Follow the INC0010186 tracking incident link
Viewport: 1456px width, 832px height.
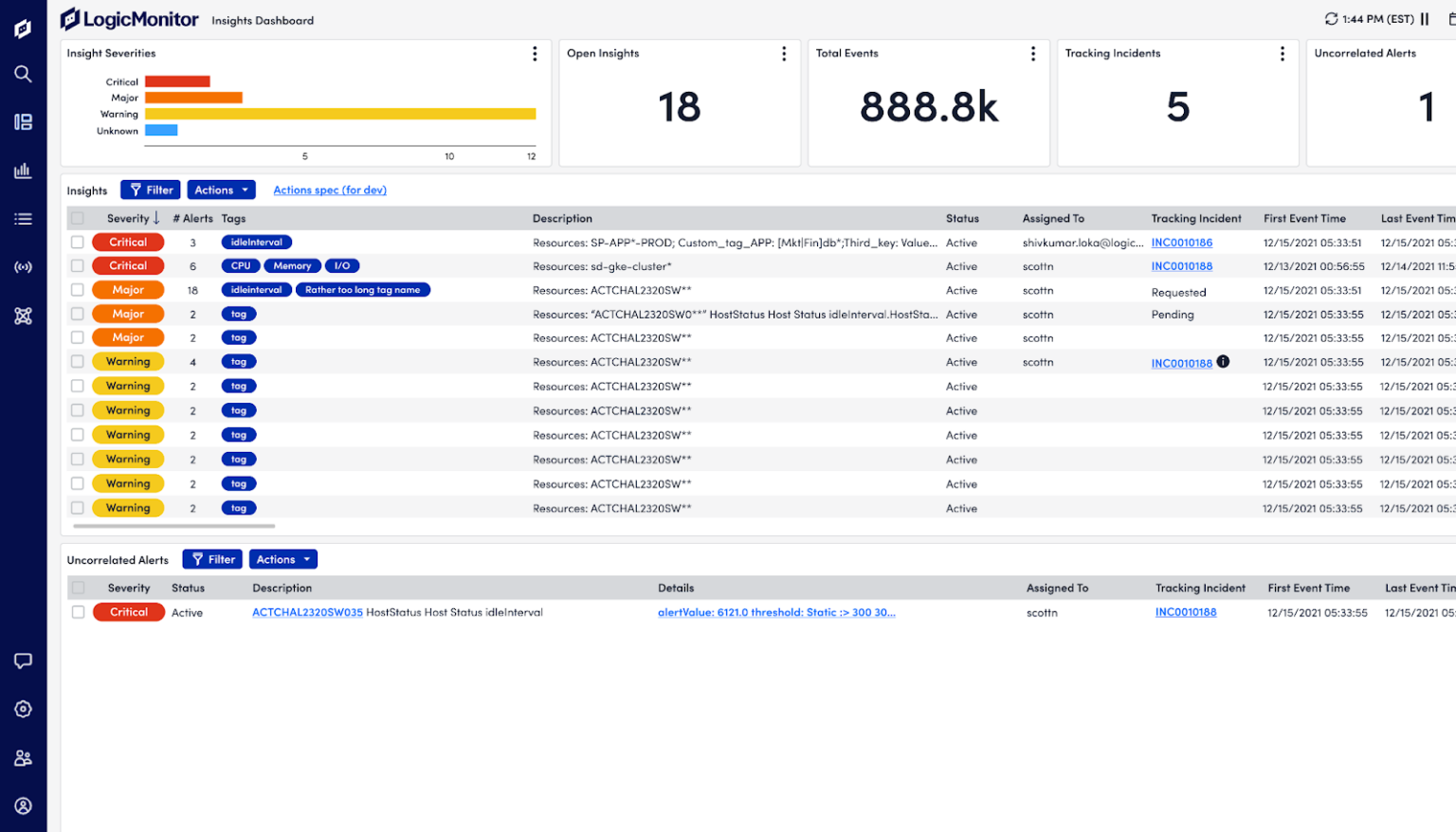(x=1181, y=243)
